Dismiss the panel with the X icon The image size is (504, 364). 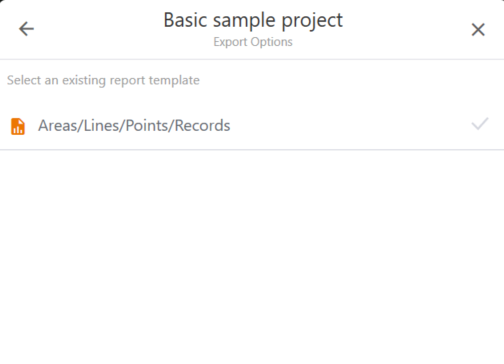pos(478,29)
